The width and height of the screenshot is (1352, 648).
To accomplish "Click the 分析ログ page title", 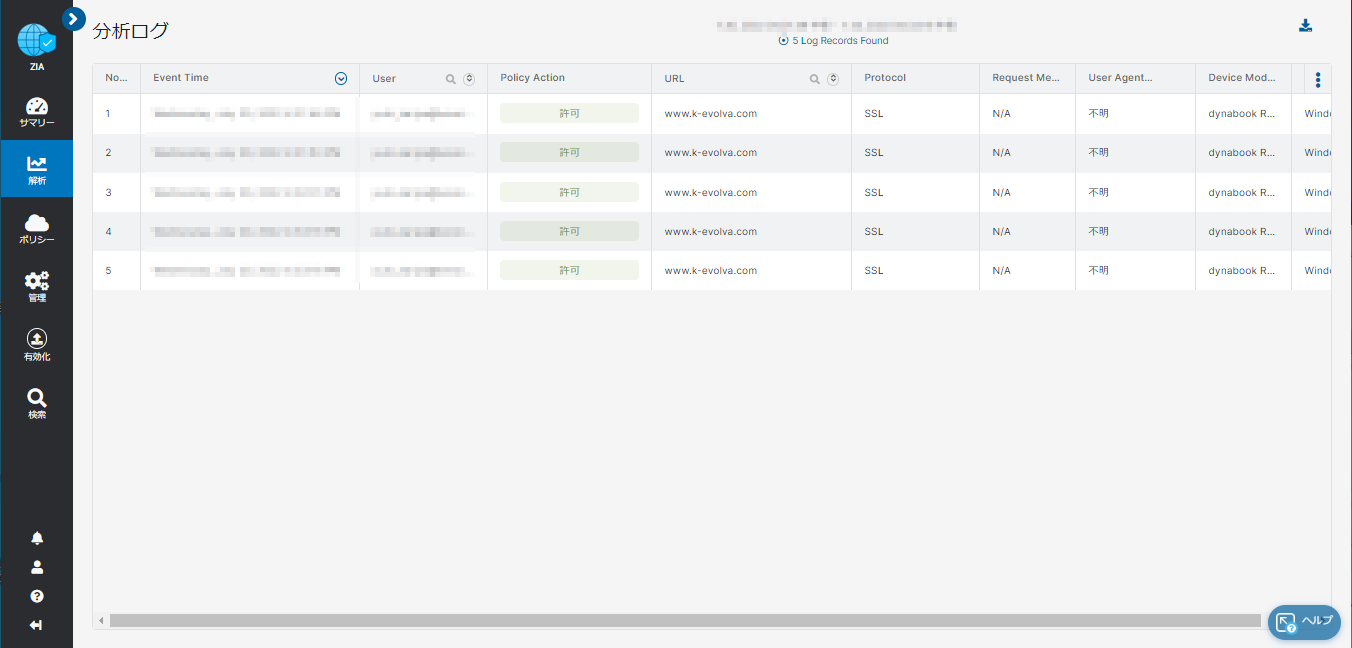I will coord(130,31).
